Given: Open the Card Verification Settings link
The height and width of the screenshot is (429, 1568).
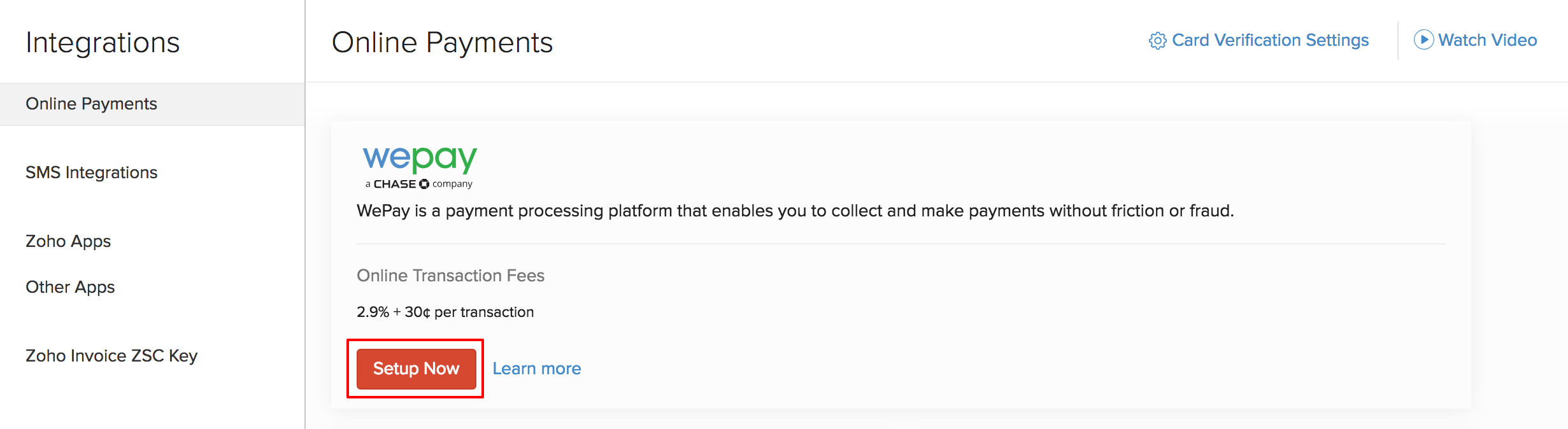Looking at the screenshot, I should tap(1270, 40).
